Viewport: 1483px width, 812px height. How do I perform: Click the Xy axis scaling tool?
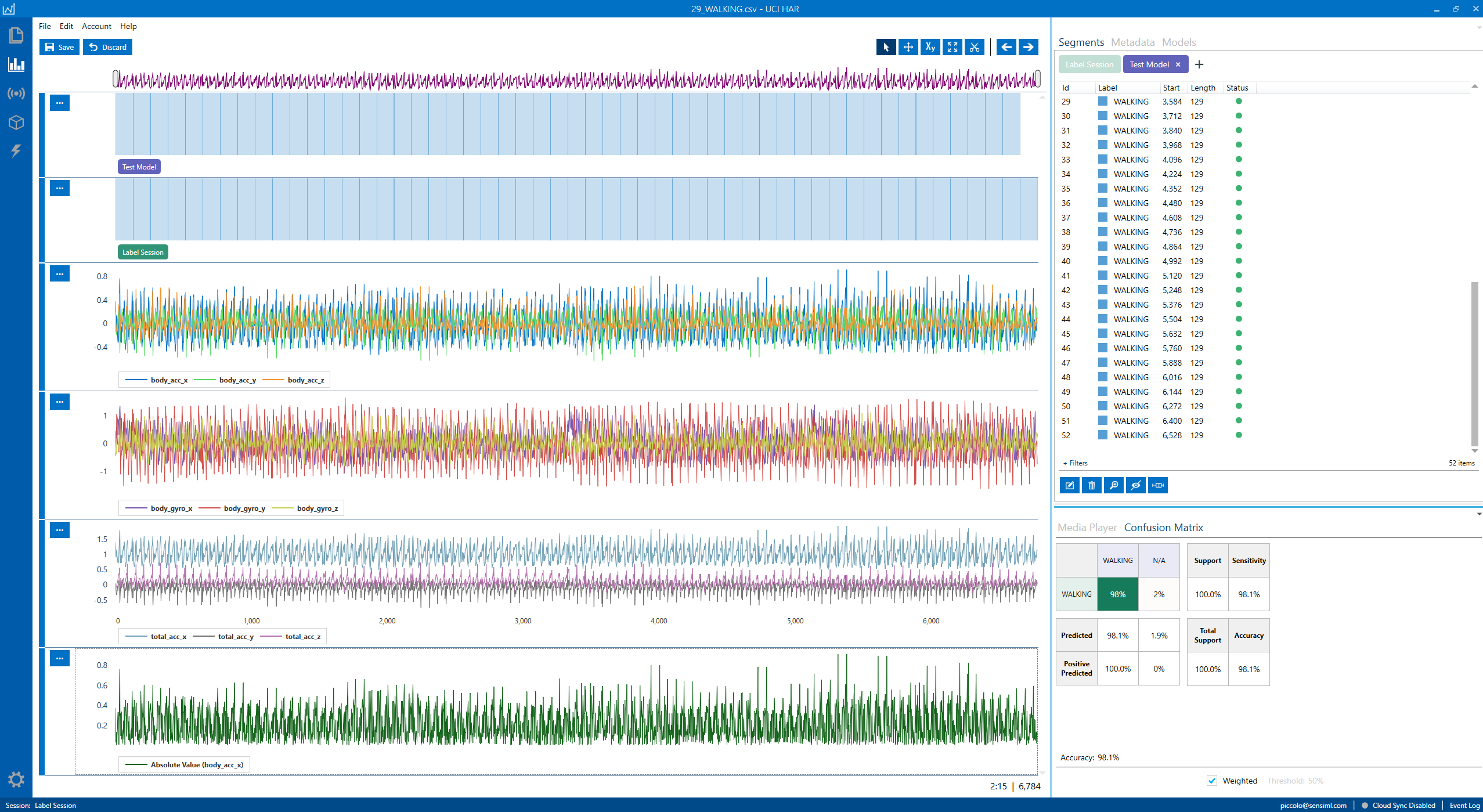pos(930,48)
